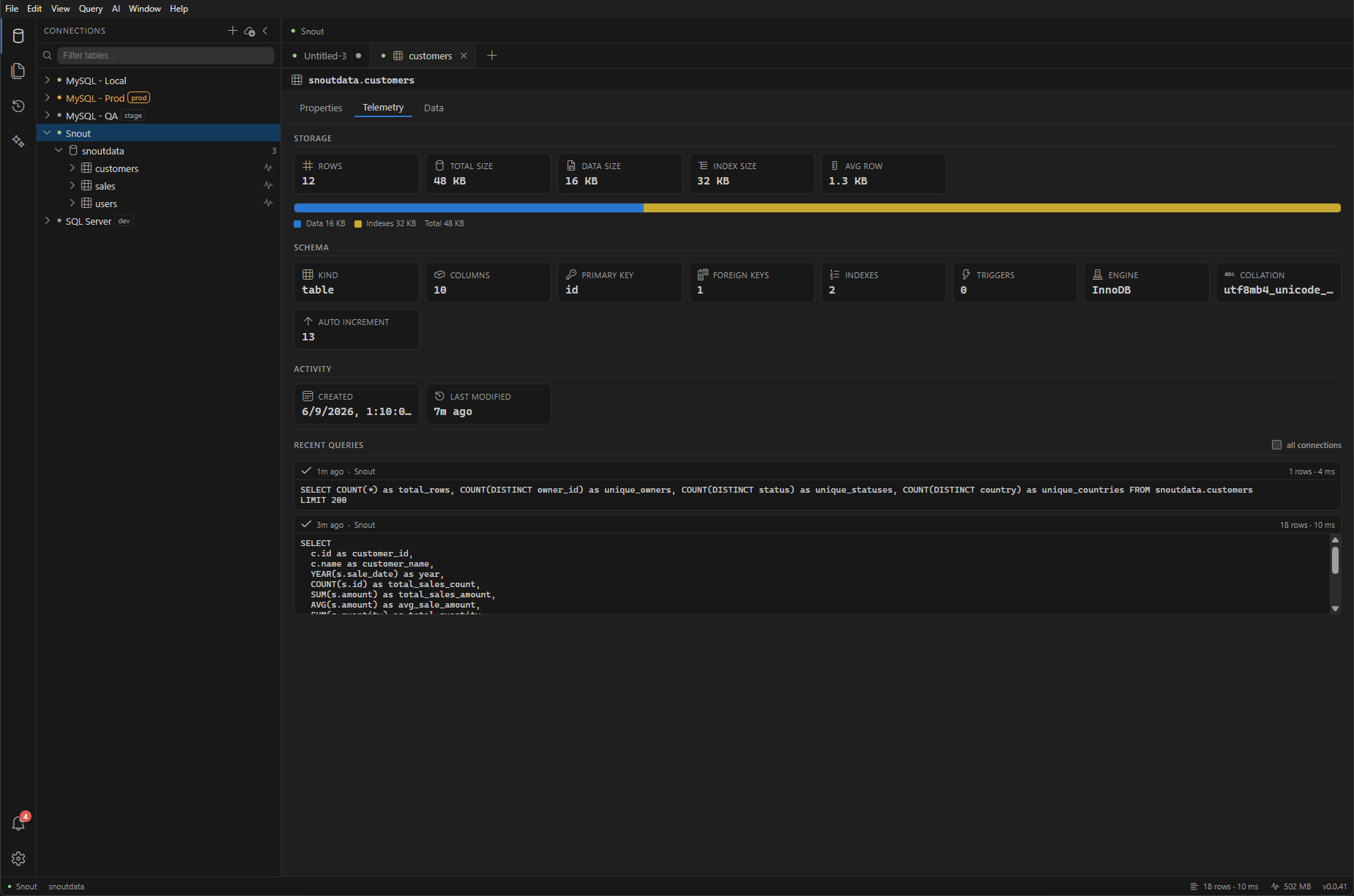1354x896 pixels.
Task: Switch to the Untitled-3 tab
Action: coord(326,56)
